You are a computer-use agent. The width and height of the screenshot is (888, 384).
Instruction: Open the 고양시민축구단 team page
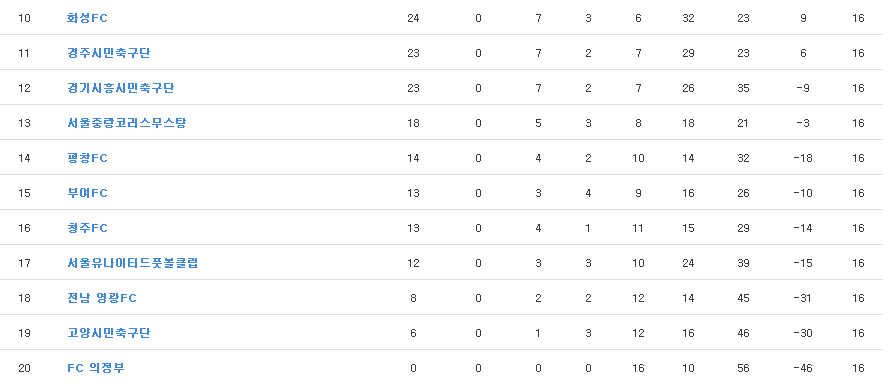pyautogui.click(x=108, y=333)
